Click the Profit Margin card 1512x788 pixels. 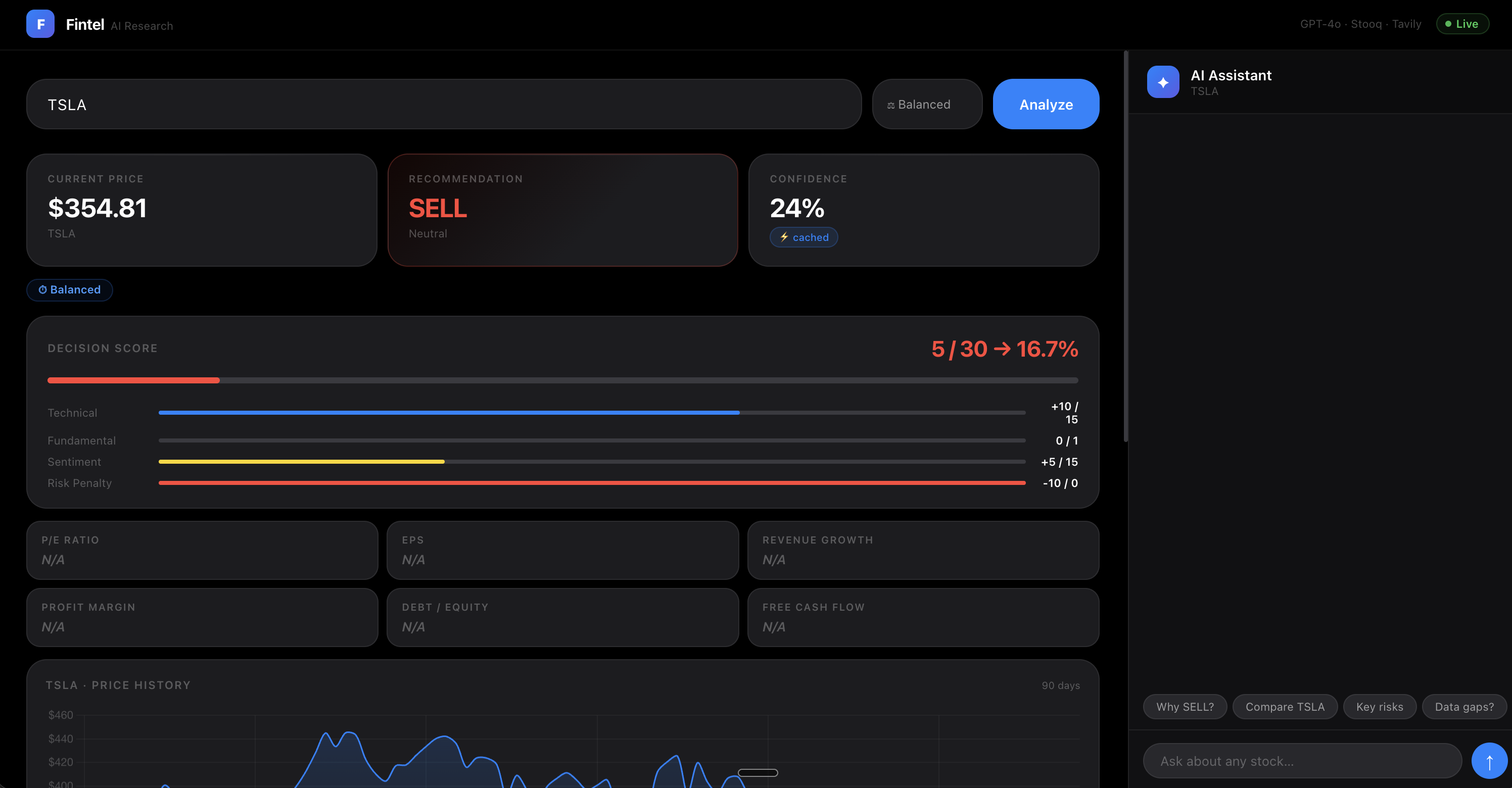pos(202,617)
